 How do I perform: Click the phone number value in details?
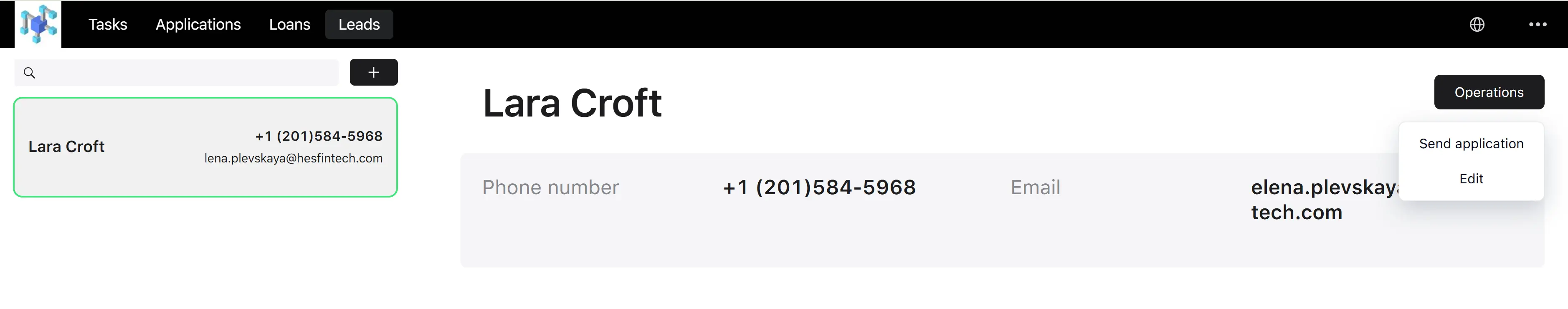click(819, 187)
